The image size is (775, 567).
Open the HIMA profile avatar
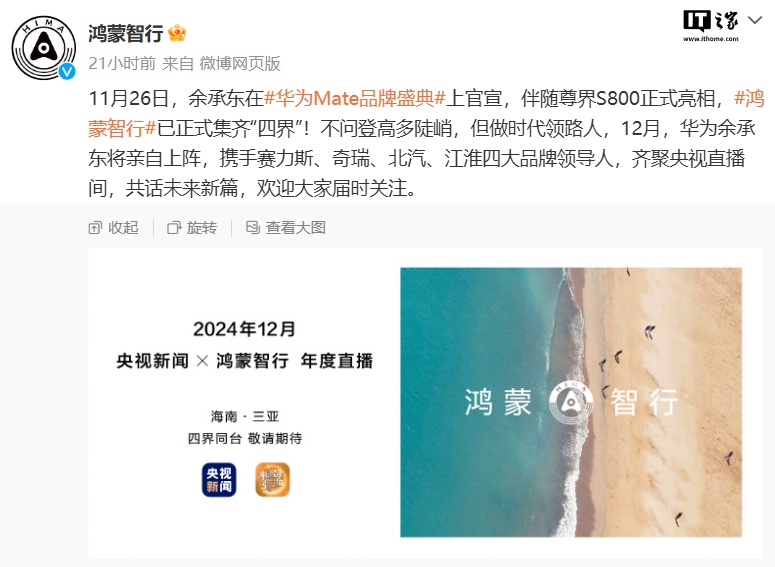click(44, 48)
